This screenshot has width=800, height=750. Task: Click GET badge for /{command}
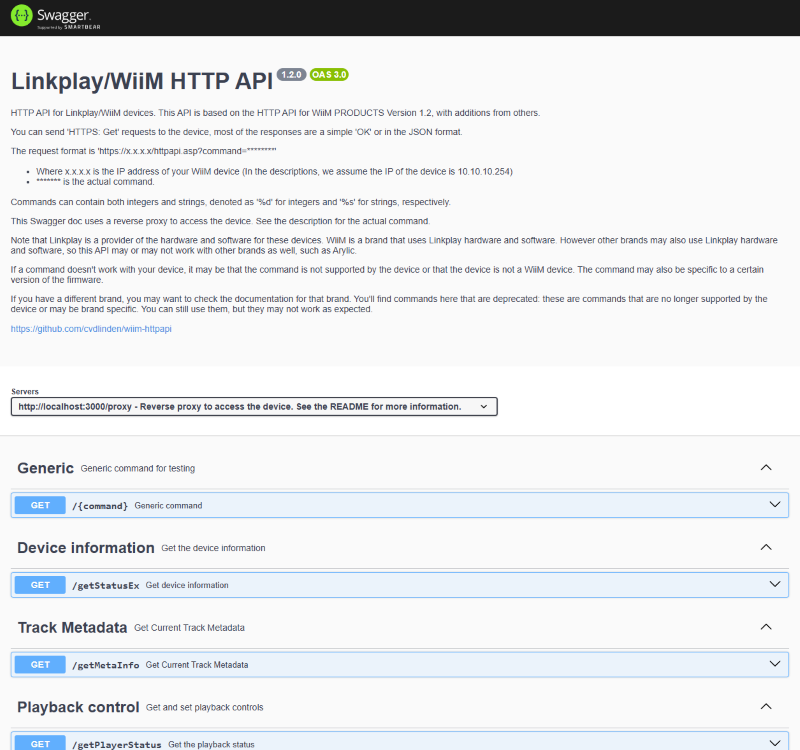tap(40, 505)
